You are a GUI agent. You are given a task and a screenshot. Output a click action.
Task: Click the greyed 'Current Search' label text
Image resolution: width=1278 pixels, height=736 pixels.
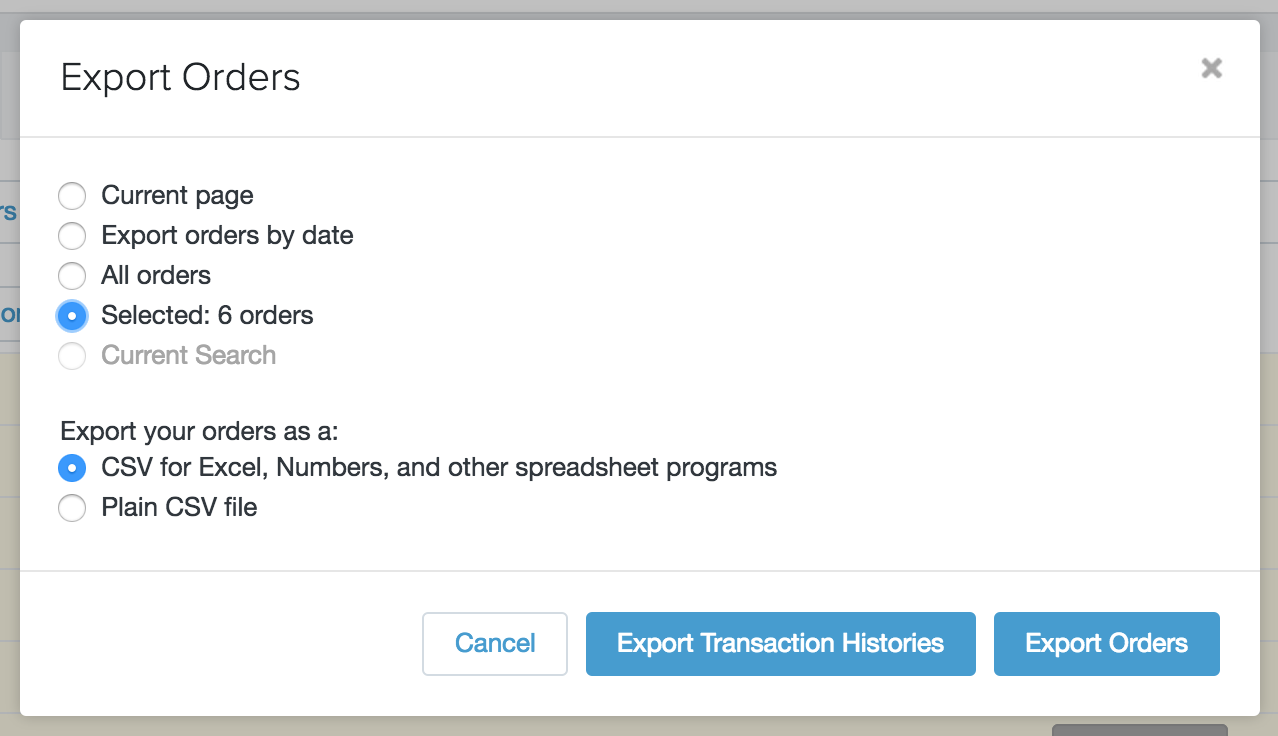pos(188,356)
